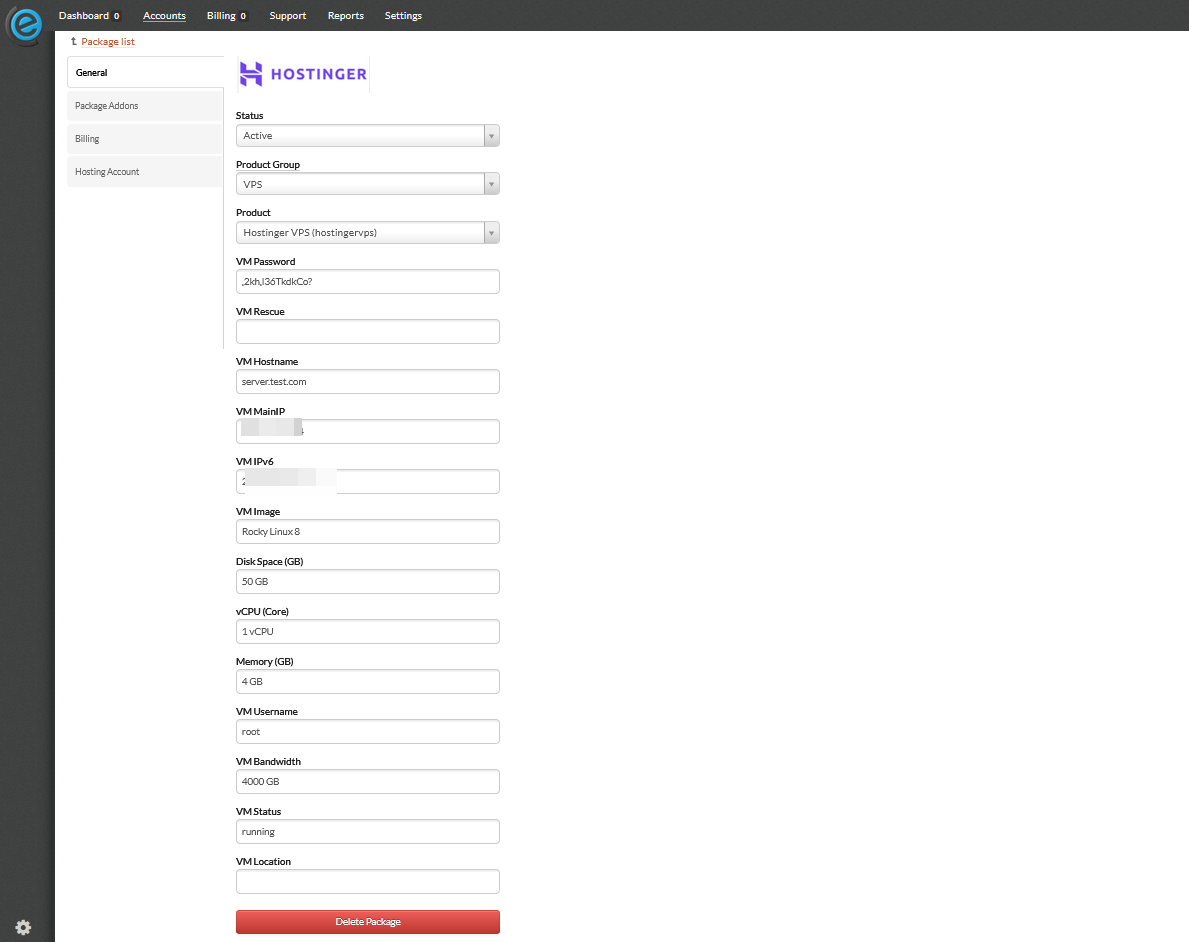This screenshot has width=1189, height=942.
Task: Open the Accounts menu in the top bar
Action: point(164,15)
